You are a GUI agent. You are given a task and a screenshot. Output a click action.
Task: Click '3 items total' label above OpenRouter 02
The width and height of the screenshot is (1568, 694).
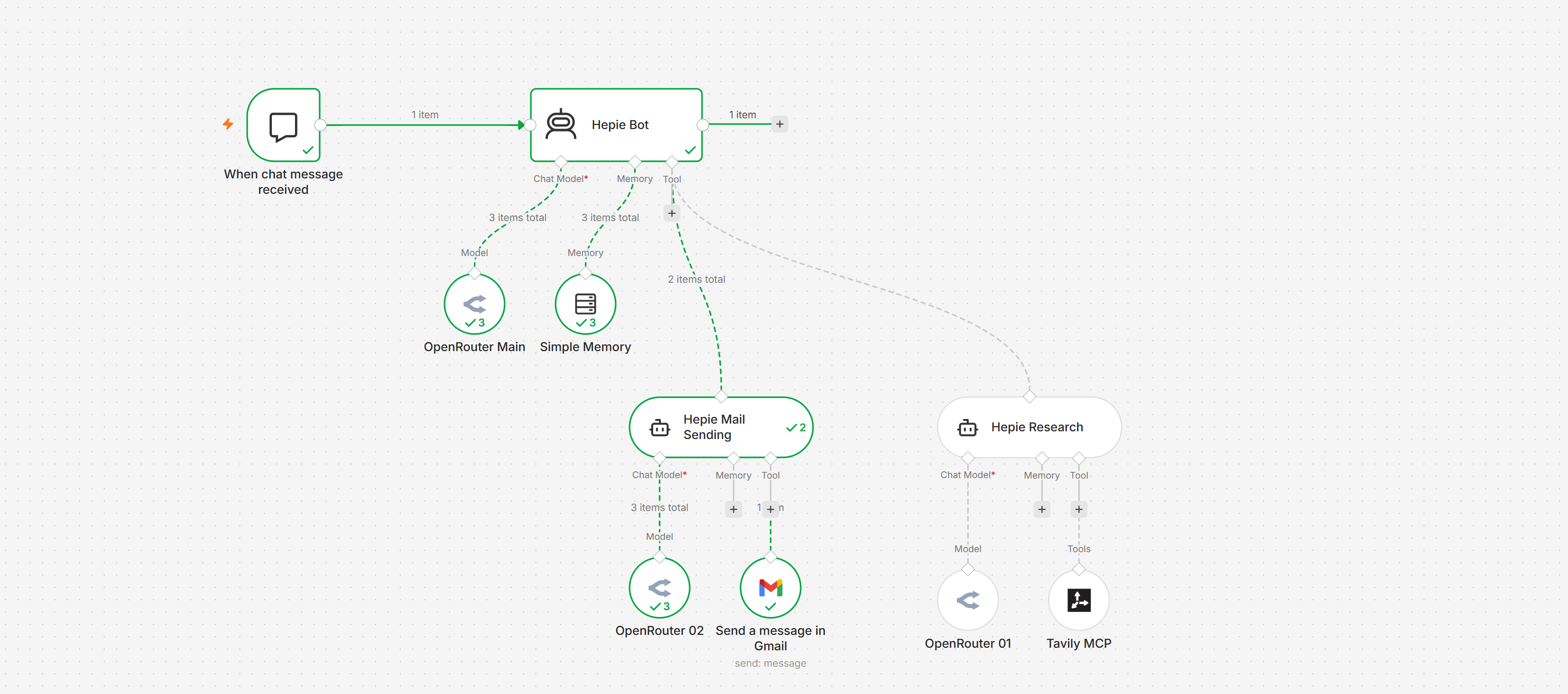tap(659, 508)
